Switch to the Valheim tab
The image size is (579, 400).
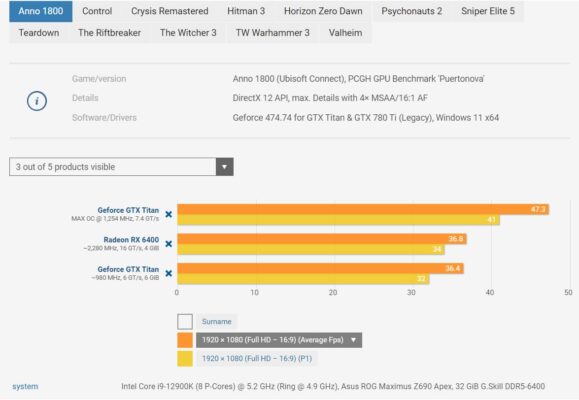click(345, 33)
